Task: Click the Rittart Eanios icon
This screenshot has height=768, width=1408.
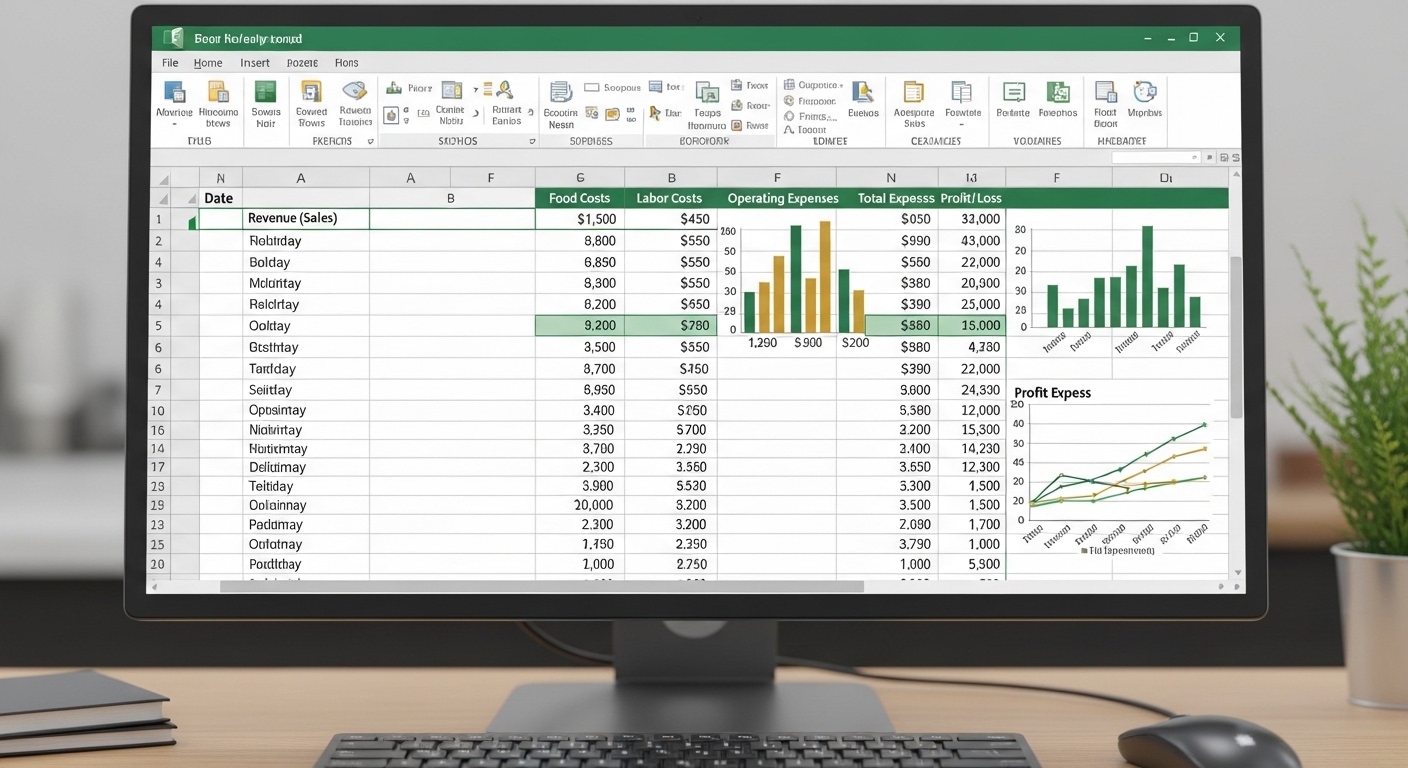Action: point(505,91)
